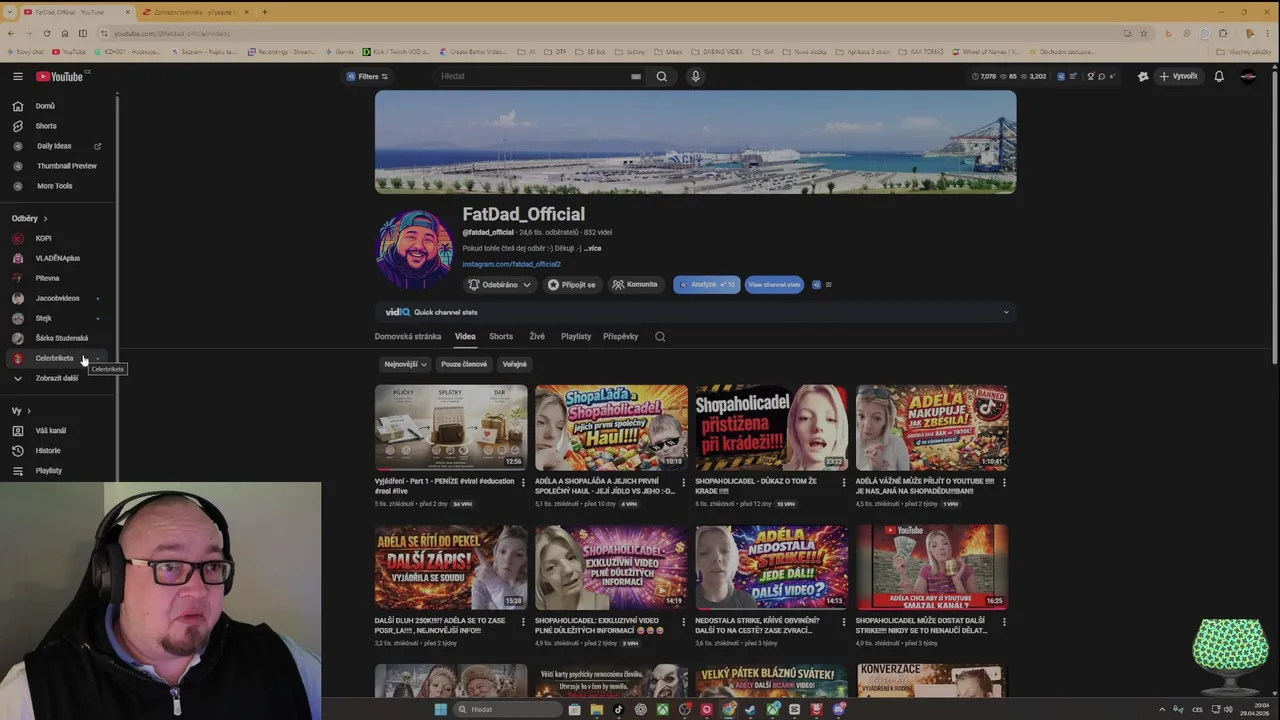
Task: Expand the Odběry section header
Action: coord(30,218)
